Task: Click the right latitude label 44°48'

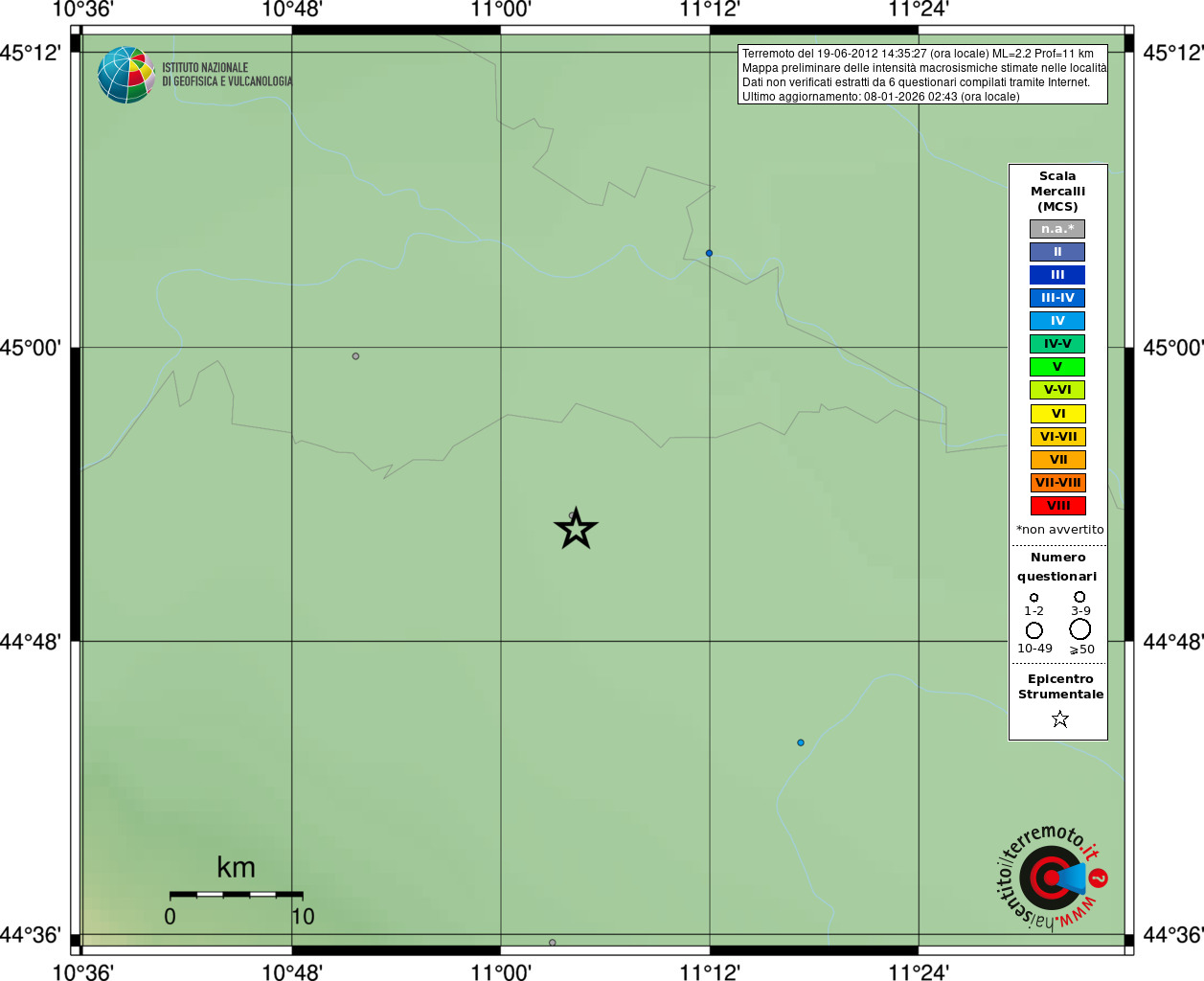Action: click(x=1173, y=641)
